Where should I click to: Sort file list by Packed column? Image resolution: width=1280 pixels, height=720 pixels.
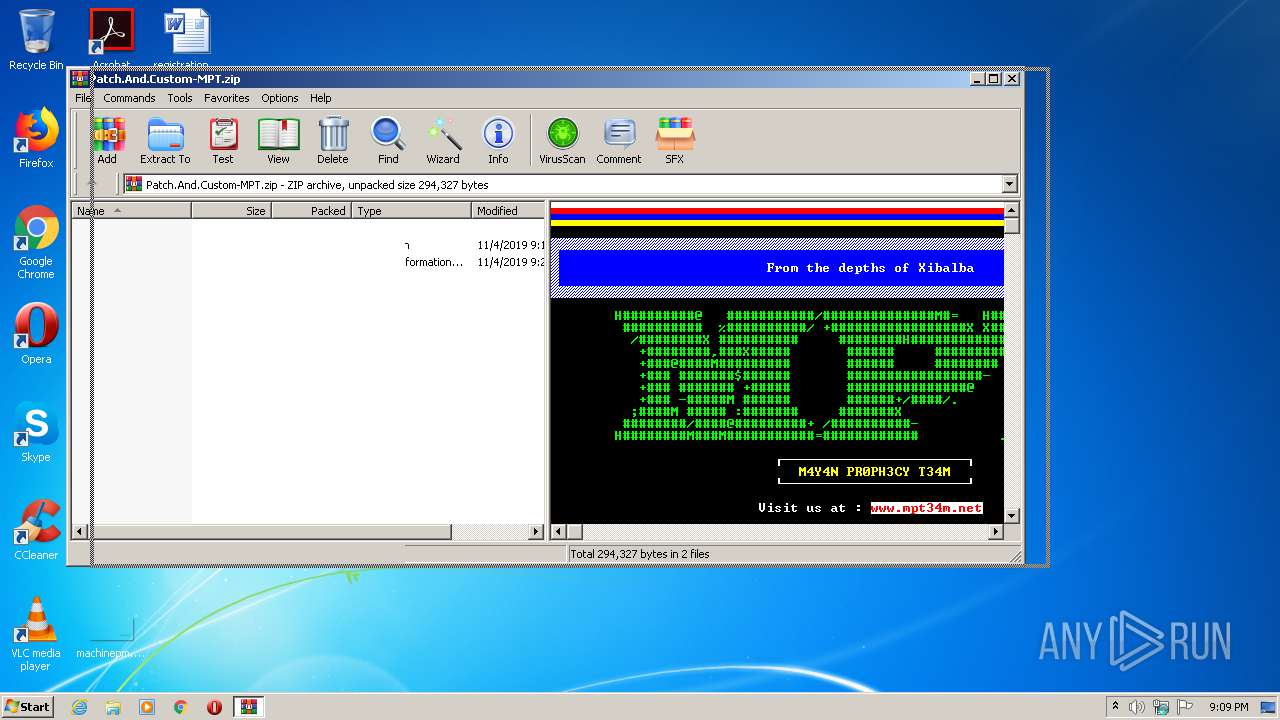pyautogui.click(x=311, y=211)
